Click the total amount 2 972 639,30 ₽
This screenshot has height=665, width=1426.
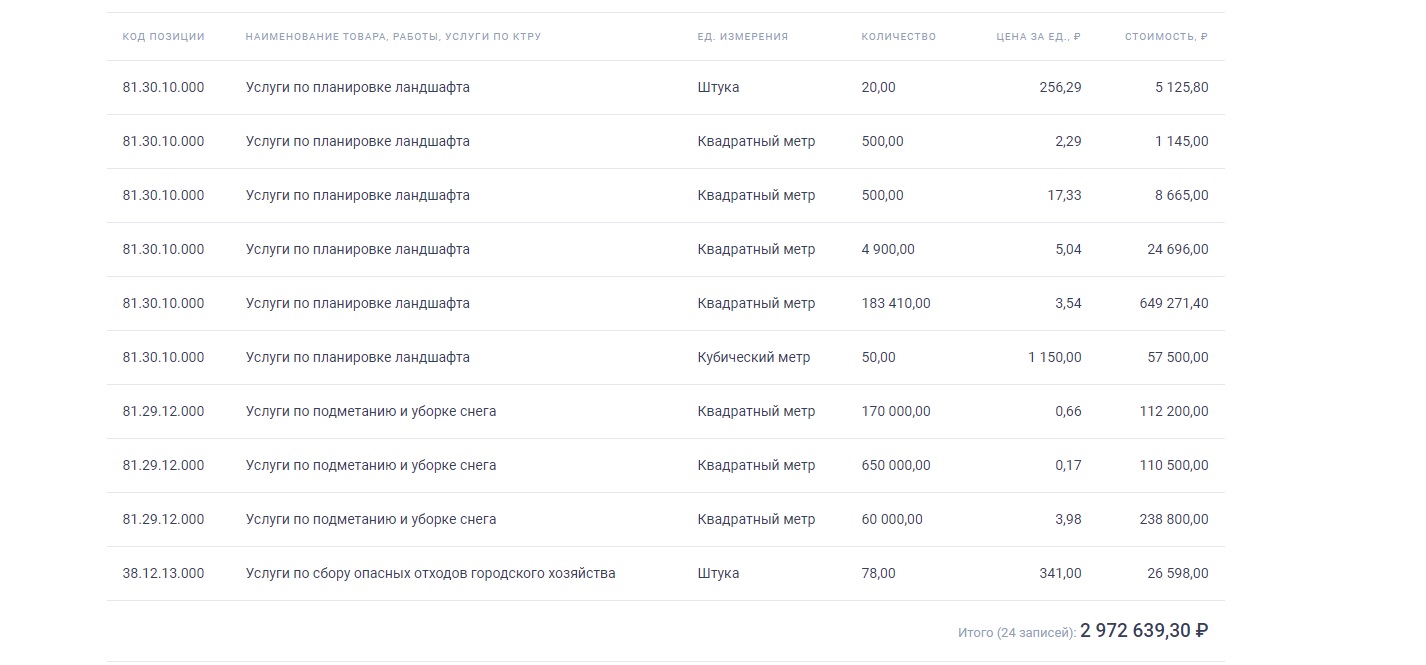1144,631
